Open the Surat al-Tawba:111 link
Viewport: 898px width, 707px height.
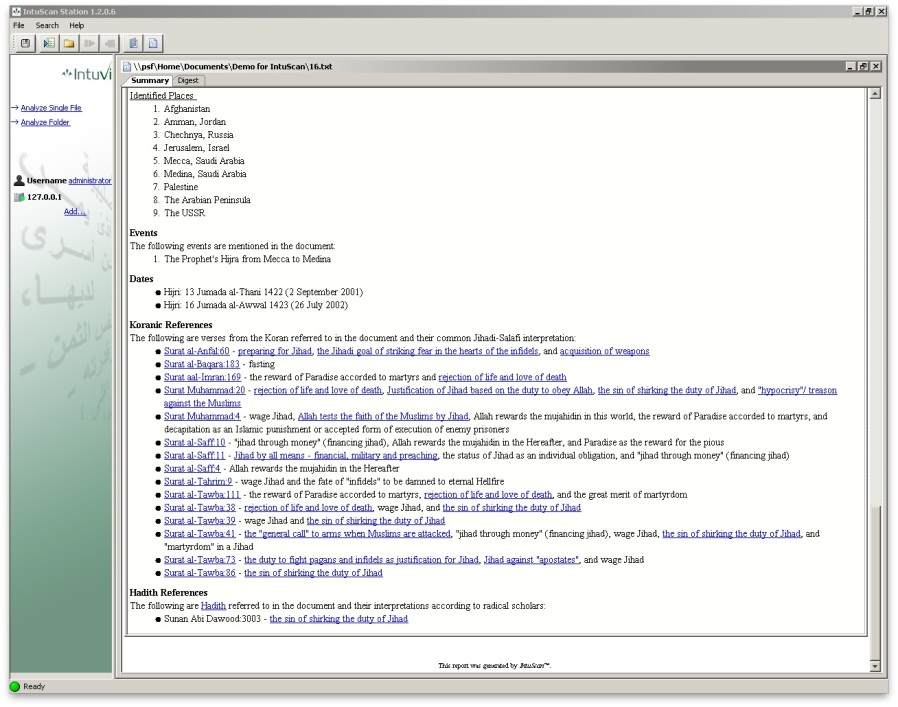pos(202,495)
